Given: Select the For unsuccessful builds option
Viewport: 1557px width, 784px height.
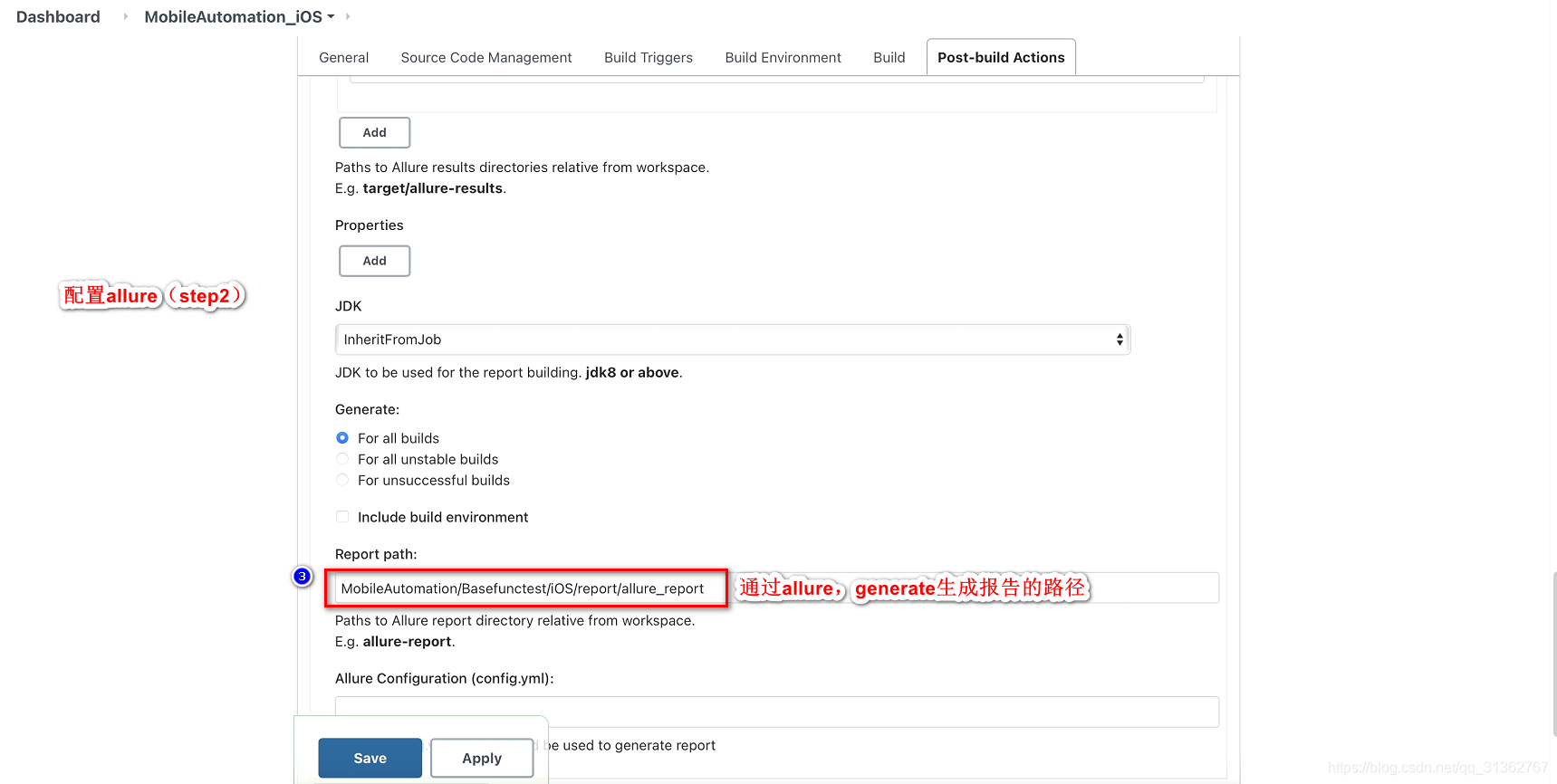Looking at the screenshot, I should 342,480.
